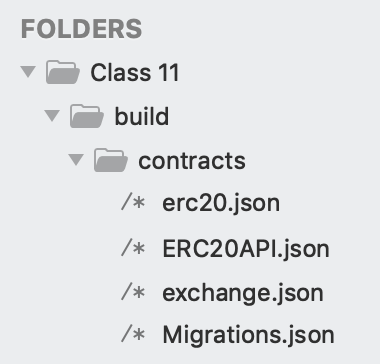Click the file type icon beside Migrations.json
The image size is (380, 364).
(133, 335)
